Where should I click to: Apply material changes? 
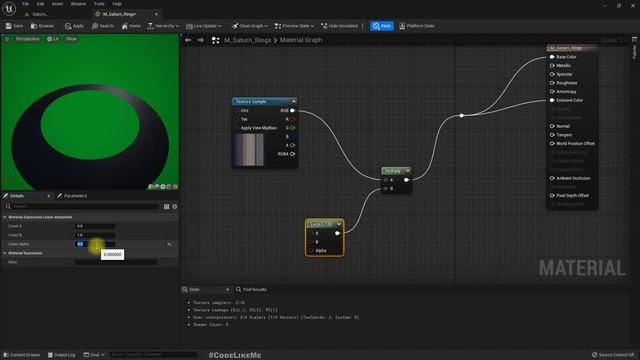pos(74,26)
